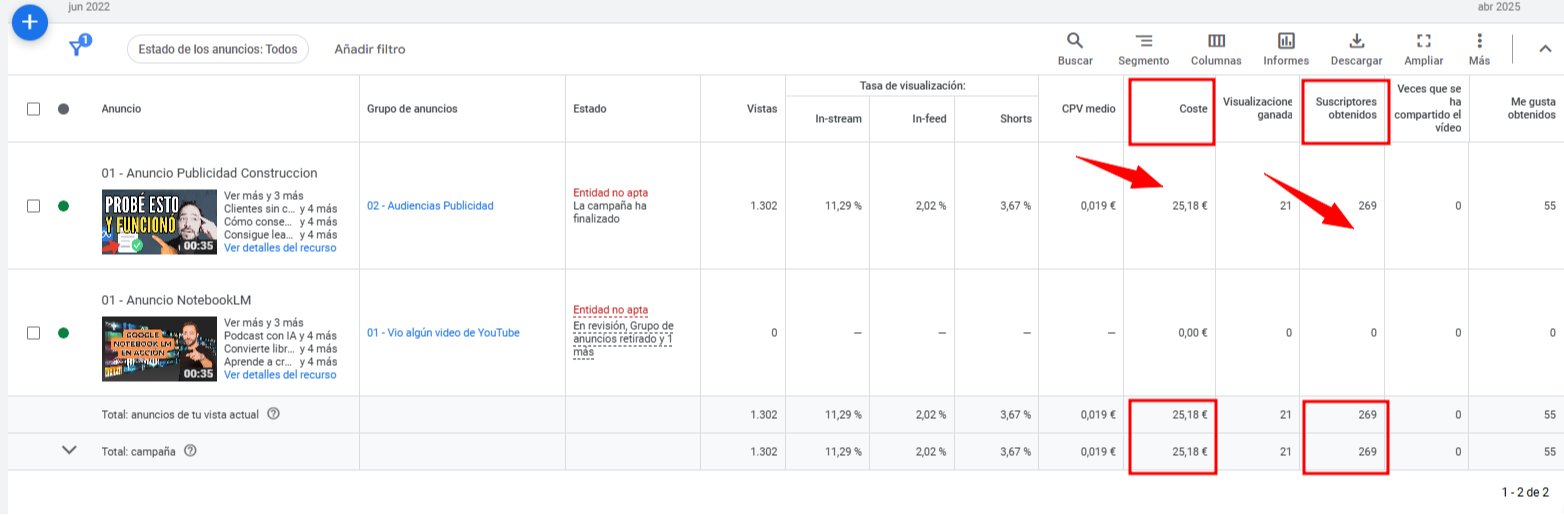The height and width of the screenshot is (515, 1564).
Task: Click the Buscar search icon
Action: pos(1075,41)
